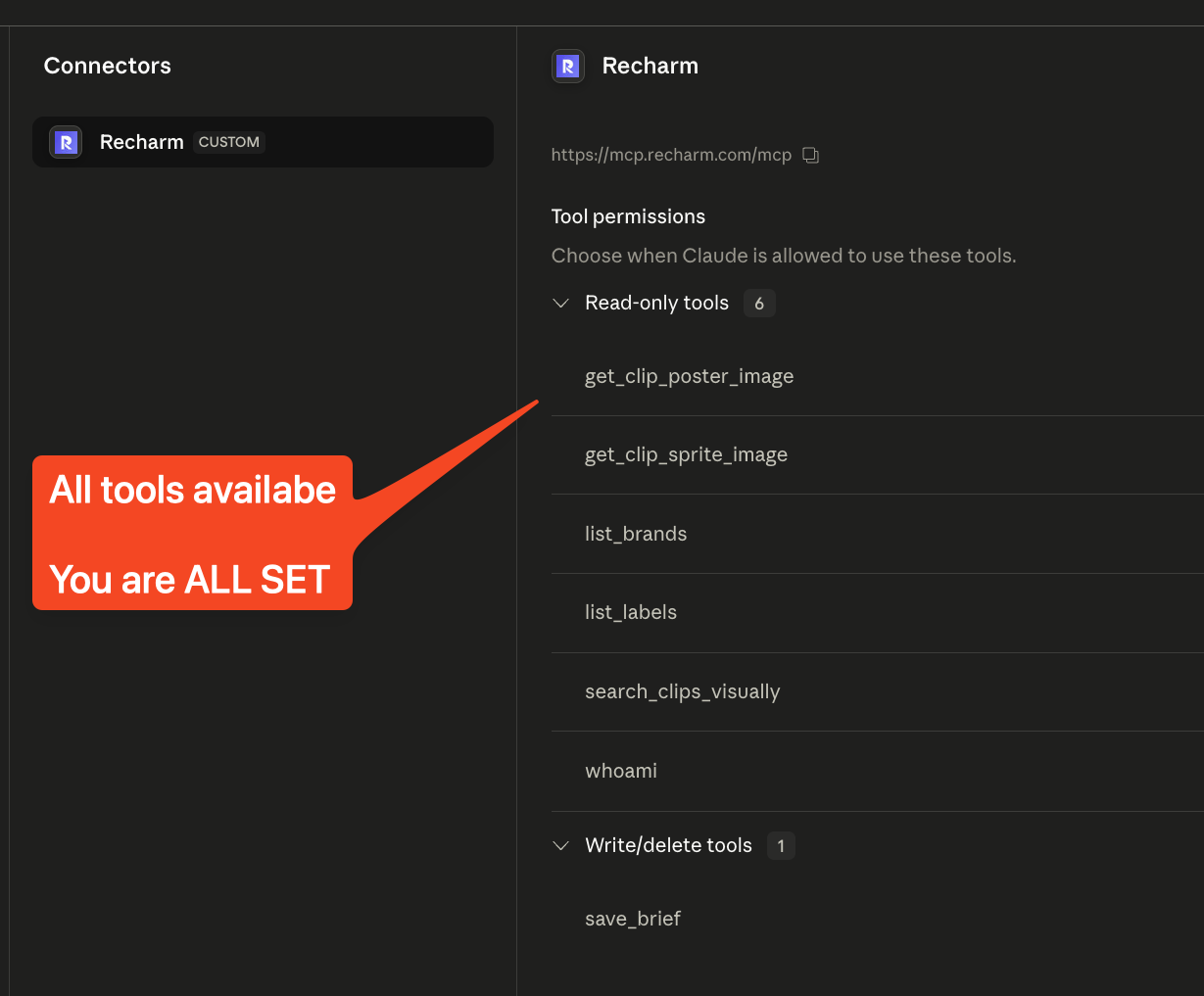
Task: Click the Tool permissions heading
Action: [628, 216]
